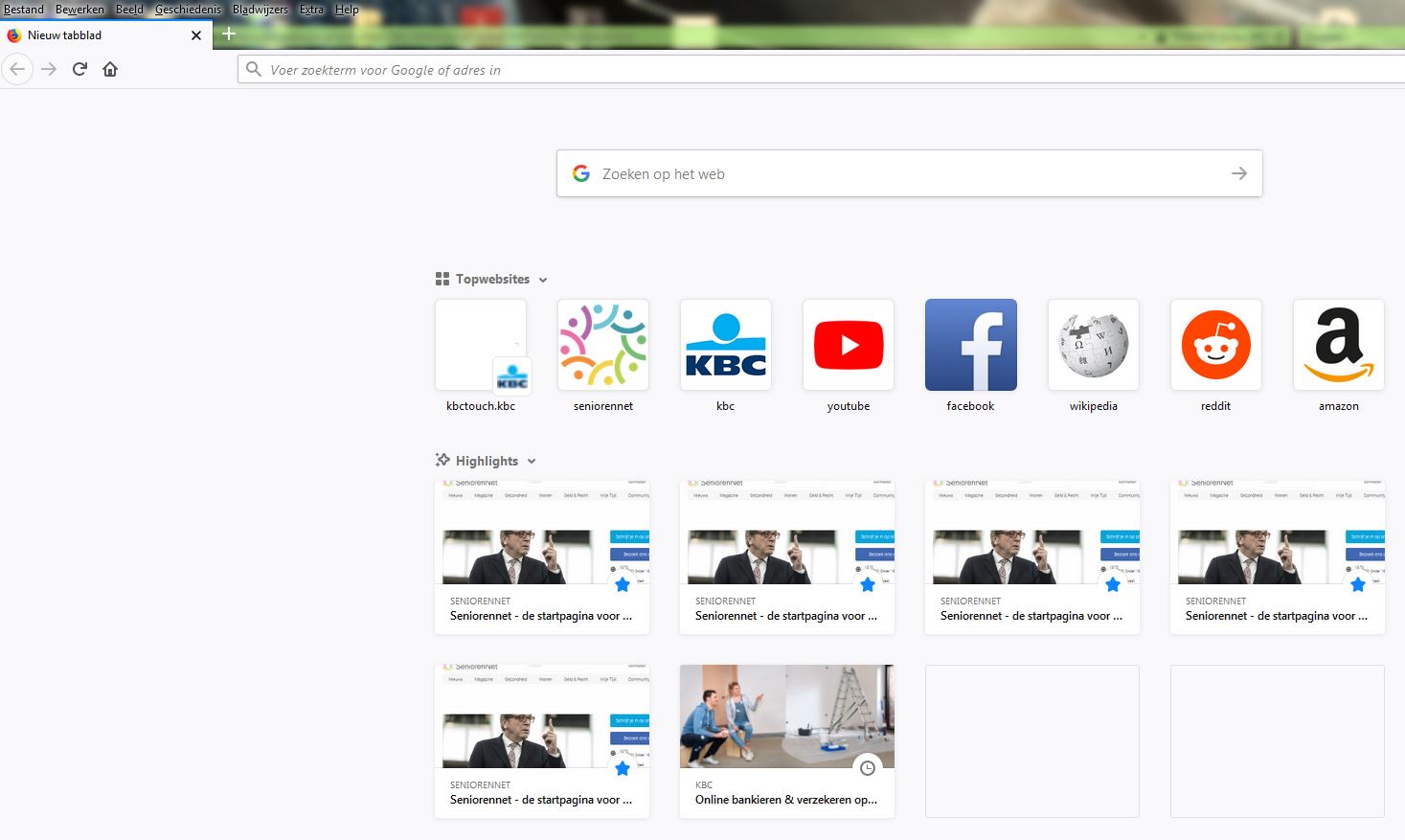The width and height of the screenshot is (1405, 840).
Task: Click the Highlights sparkle icon
Action: (x=442, y=460)
